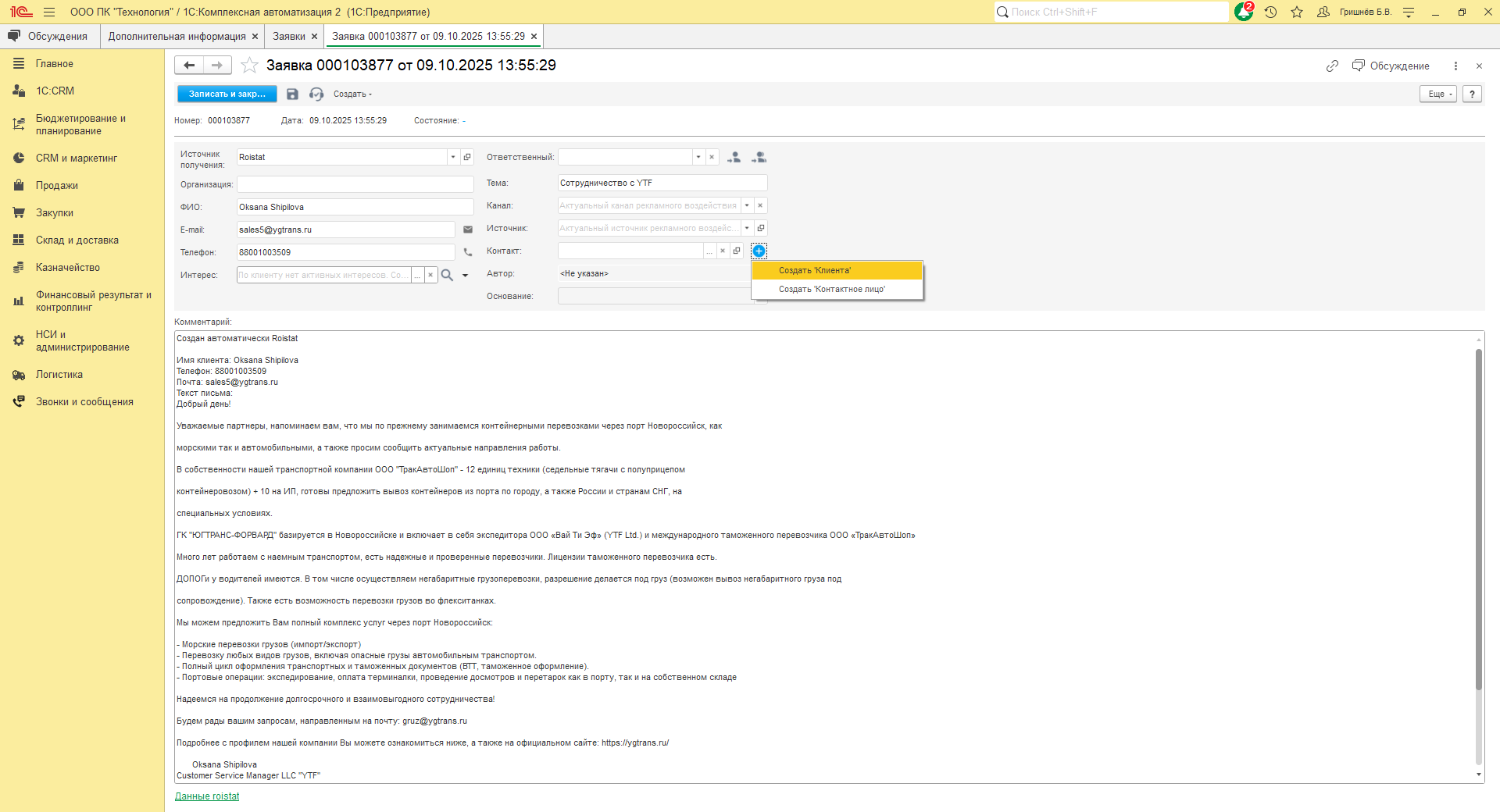The height and width of the screenshot is (812, 1500).
Task: Click into the Организация input field
Action: [x=355, y=184]
